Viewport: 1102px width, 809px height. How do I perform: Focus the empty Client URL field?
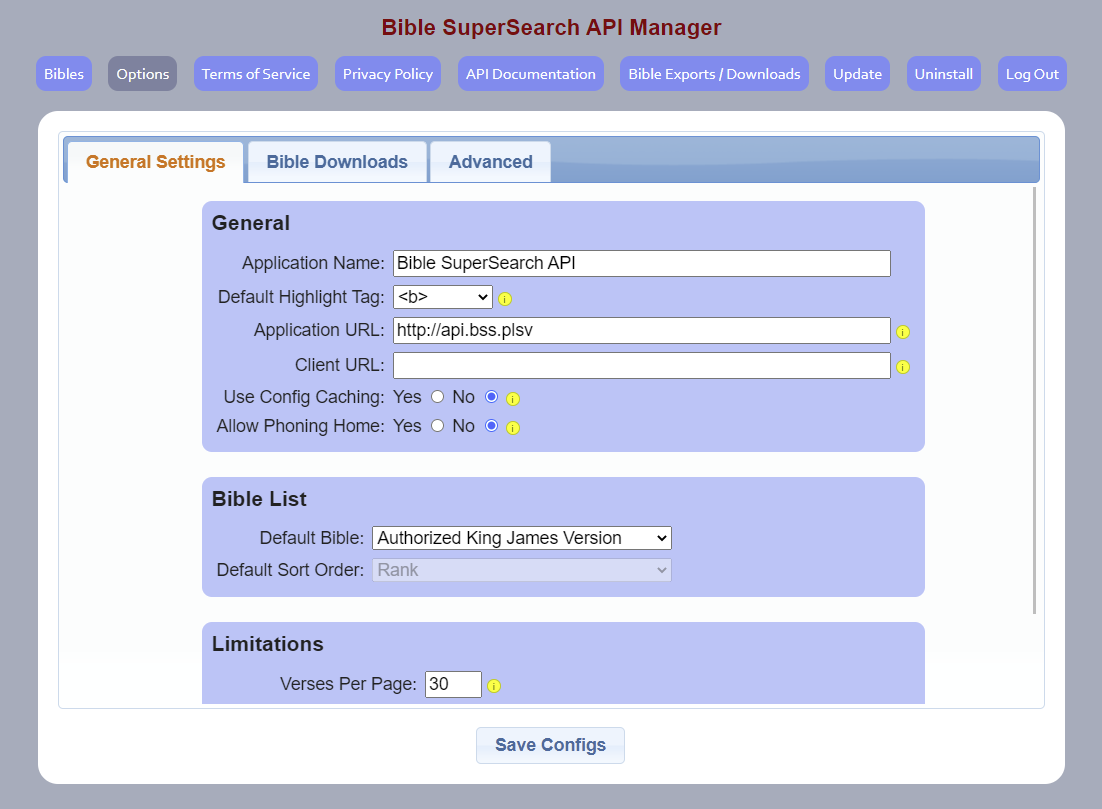pos(642,365)
